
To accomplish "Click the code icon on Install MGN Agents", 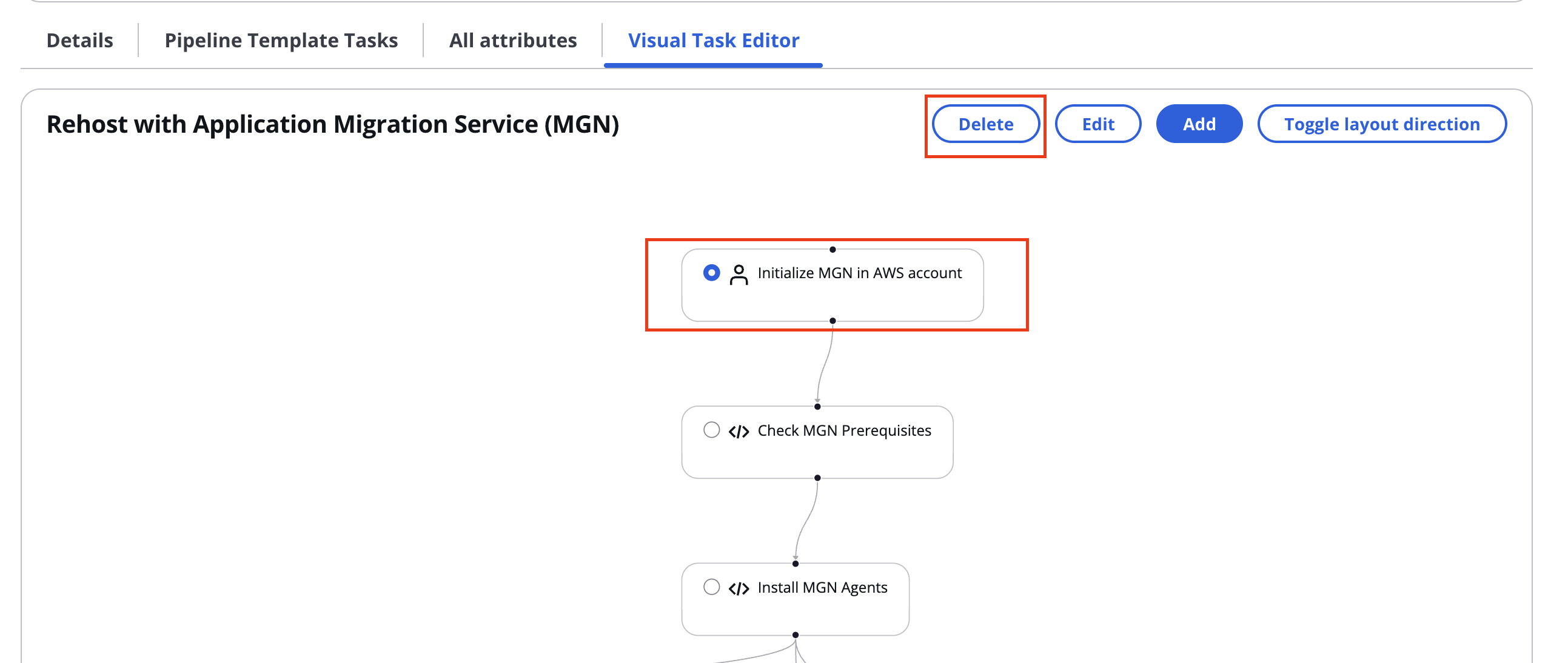I will pos(739,588).
